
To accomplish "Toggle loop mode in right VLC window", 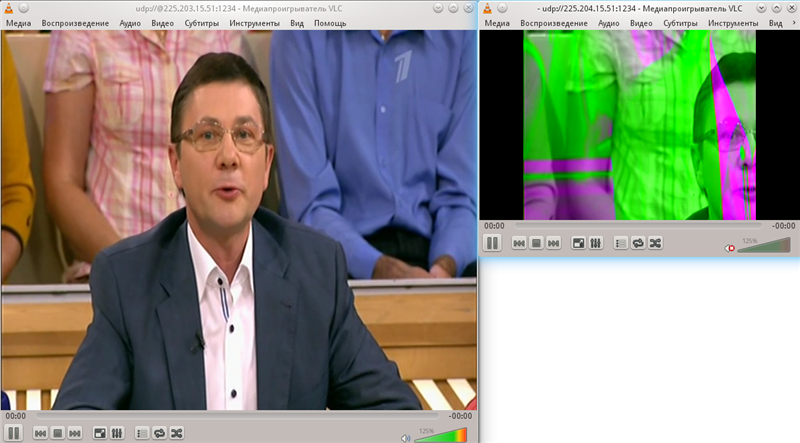I will (x=638, y=243).
